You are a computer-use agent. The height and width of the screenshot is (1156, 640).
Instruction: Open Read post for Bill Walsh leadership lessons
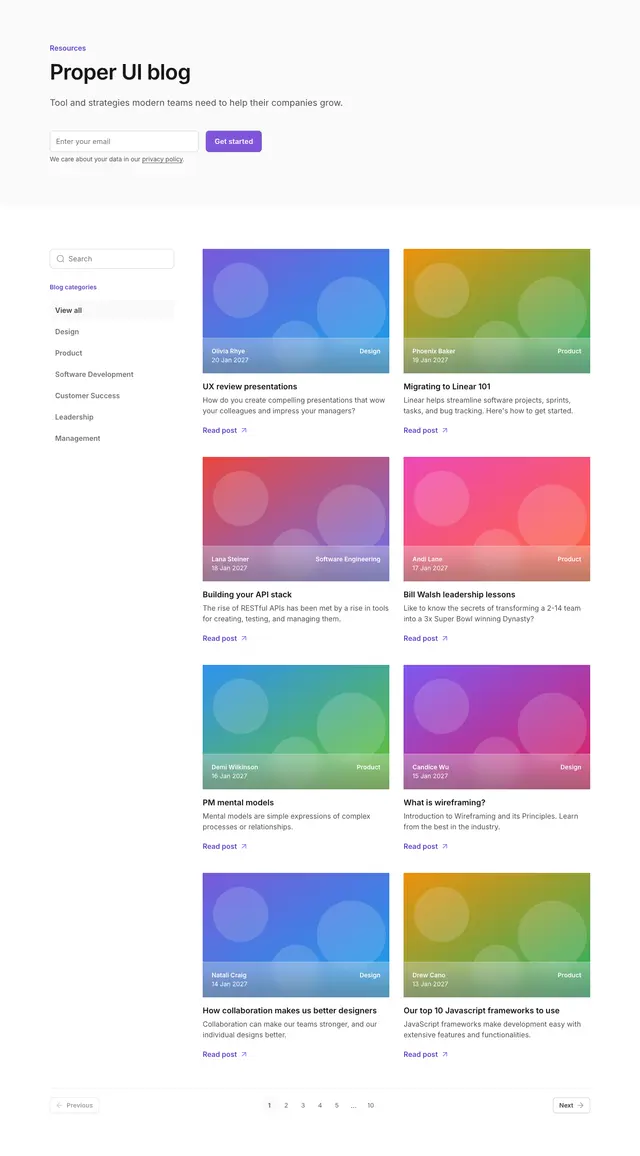click(x=425, y=638)
